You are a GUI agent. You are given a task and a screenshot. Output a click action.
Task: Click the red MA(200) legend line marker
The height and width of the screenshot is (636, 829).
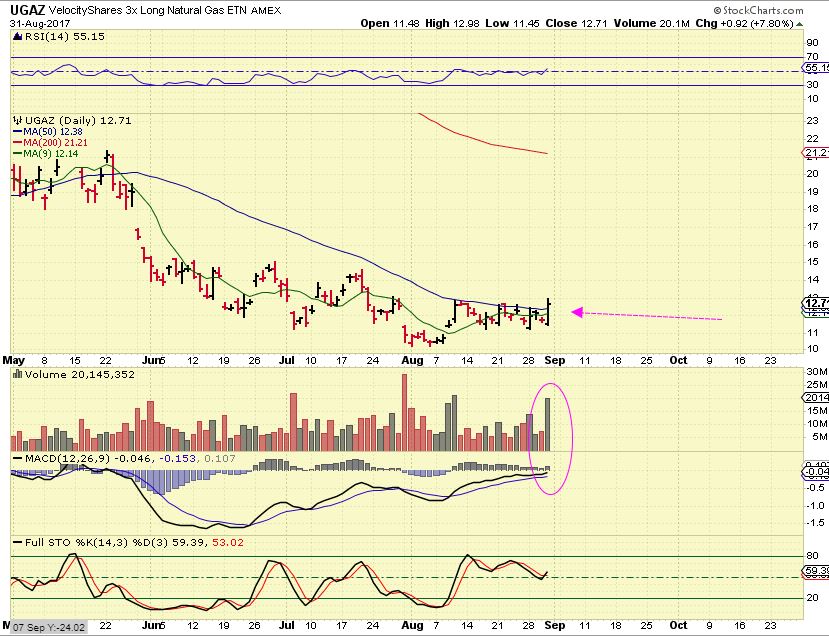coord(17,143)
